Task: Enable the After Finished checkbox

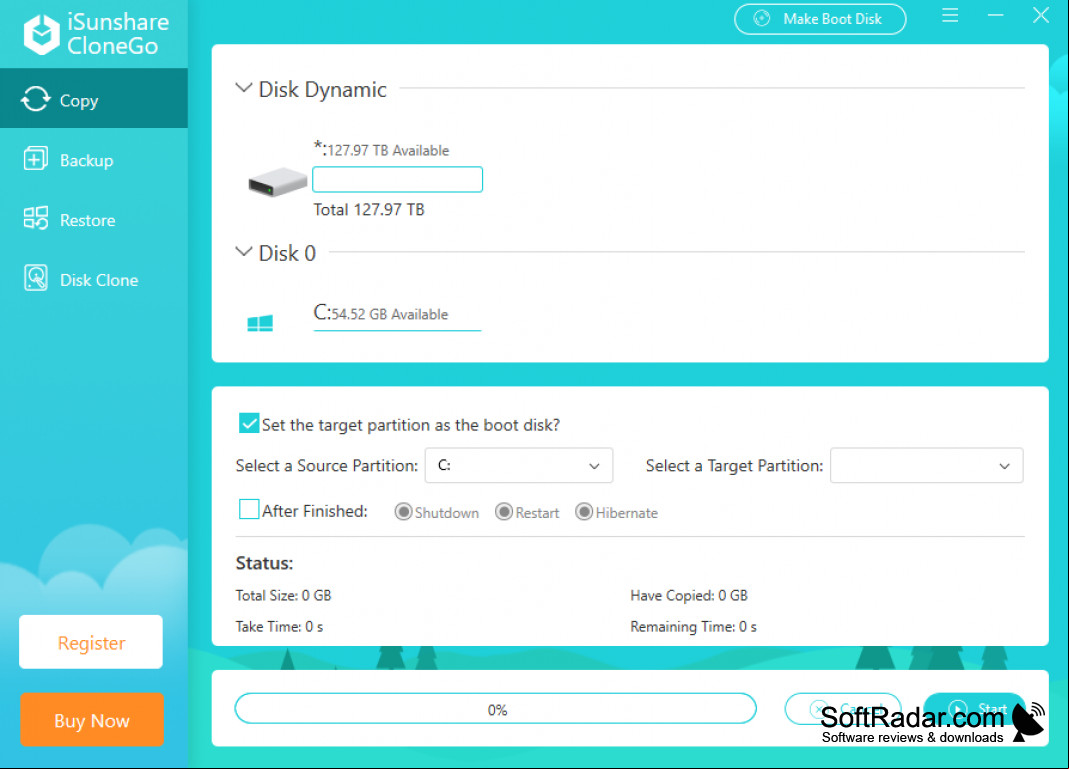Action: point(249,509)
